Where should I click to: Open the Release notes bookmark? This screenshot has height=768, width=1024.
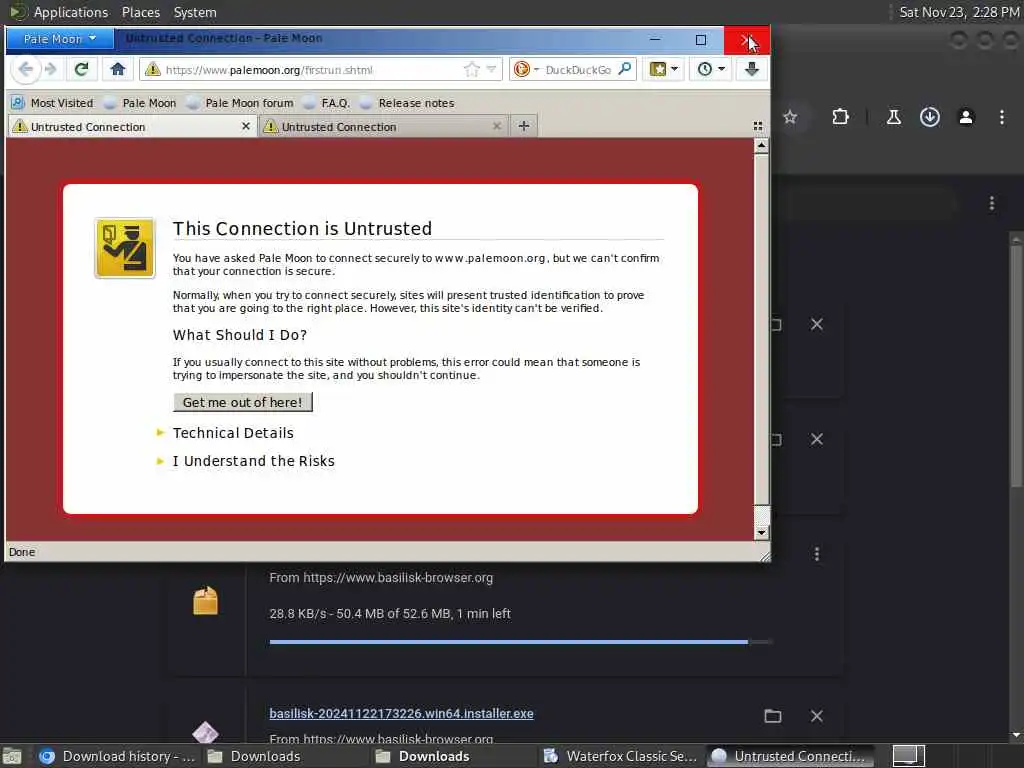[407, 103]
